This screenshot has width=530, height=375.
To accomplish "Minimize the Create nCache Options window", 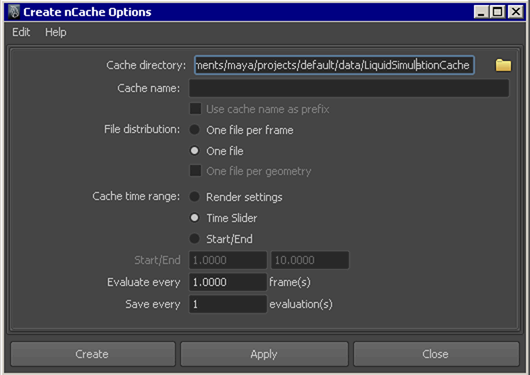I will coord(481,12).
